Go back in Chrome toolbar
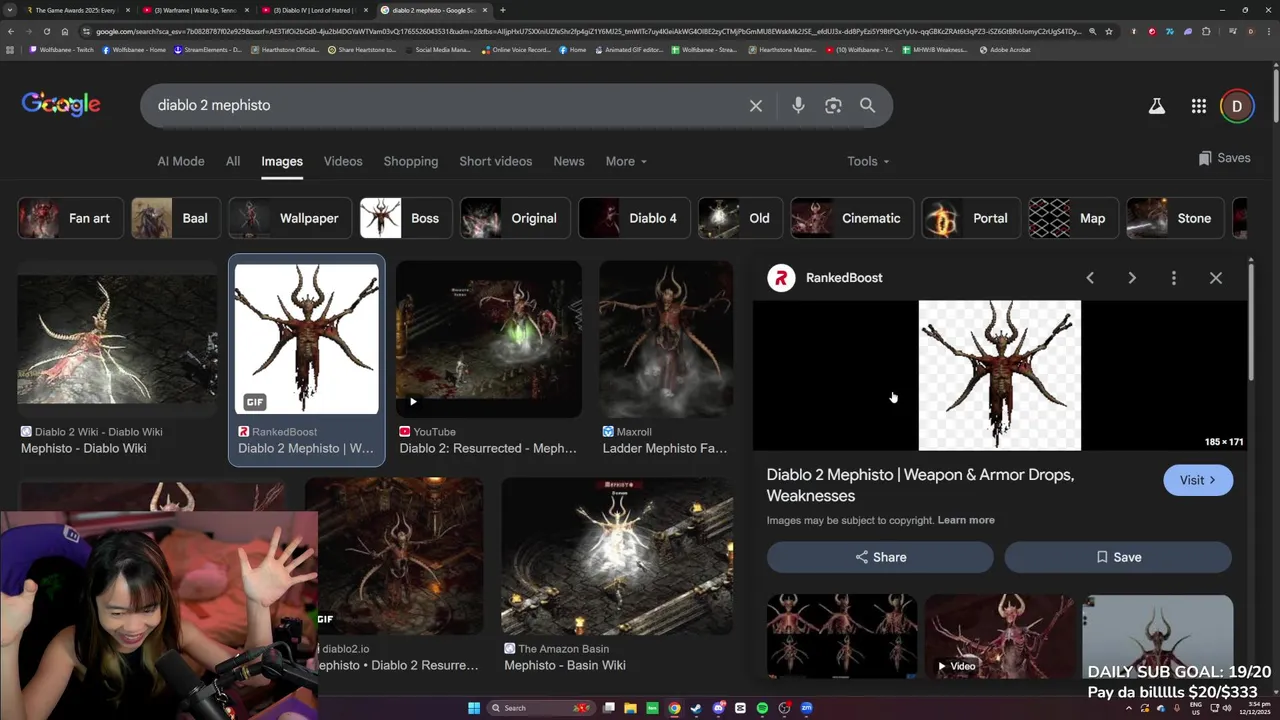 click(10, 31)
